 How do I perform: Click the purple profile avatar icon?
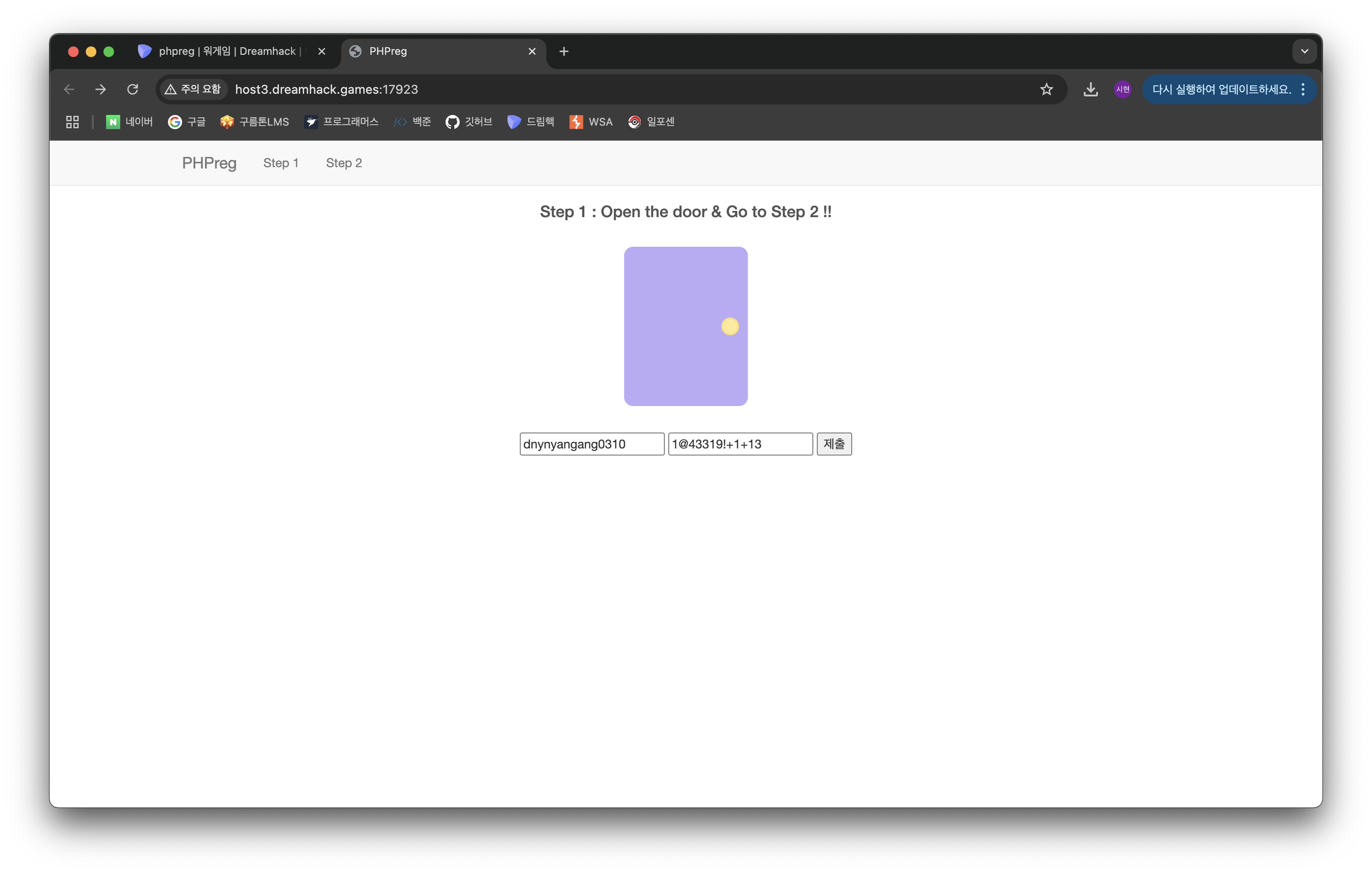pos(1122,89)
